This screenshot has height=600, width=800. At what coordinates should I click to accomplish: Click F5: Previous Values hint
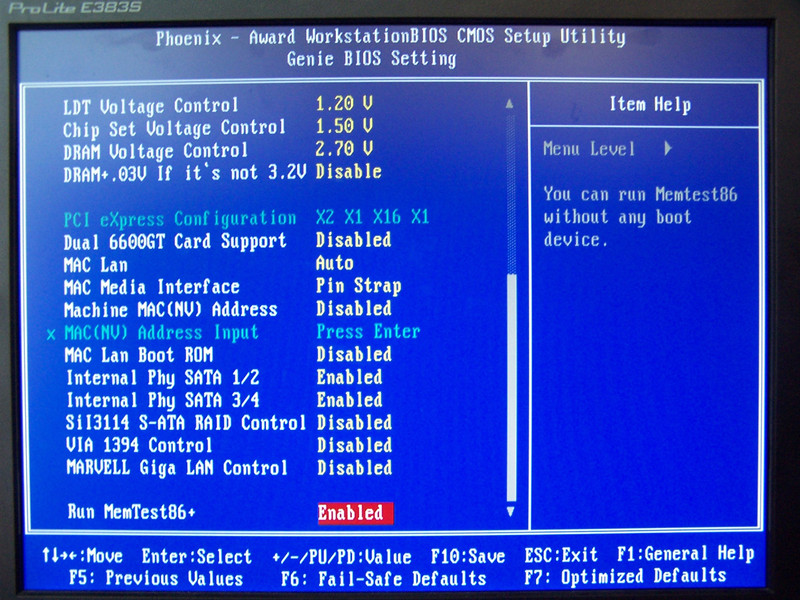coord(156,579)
